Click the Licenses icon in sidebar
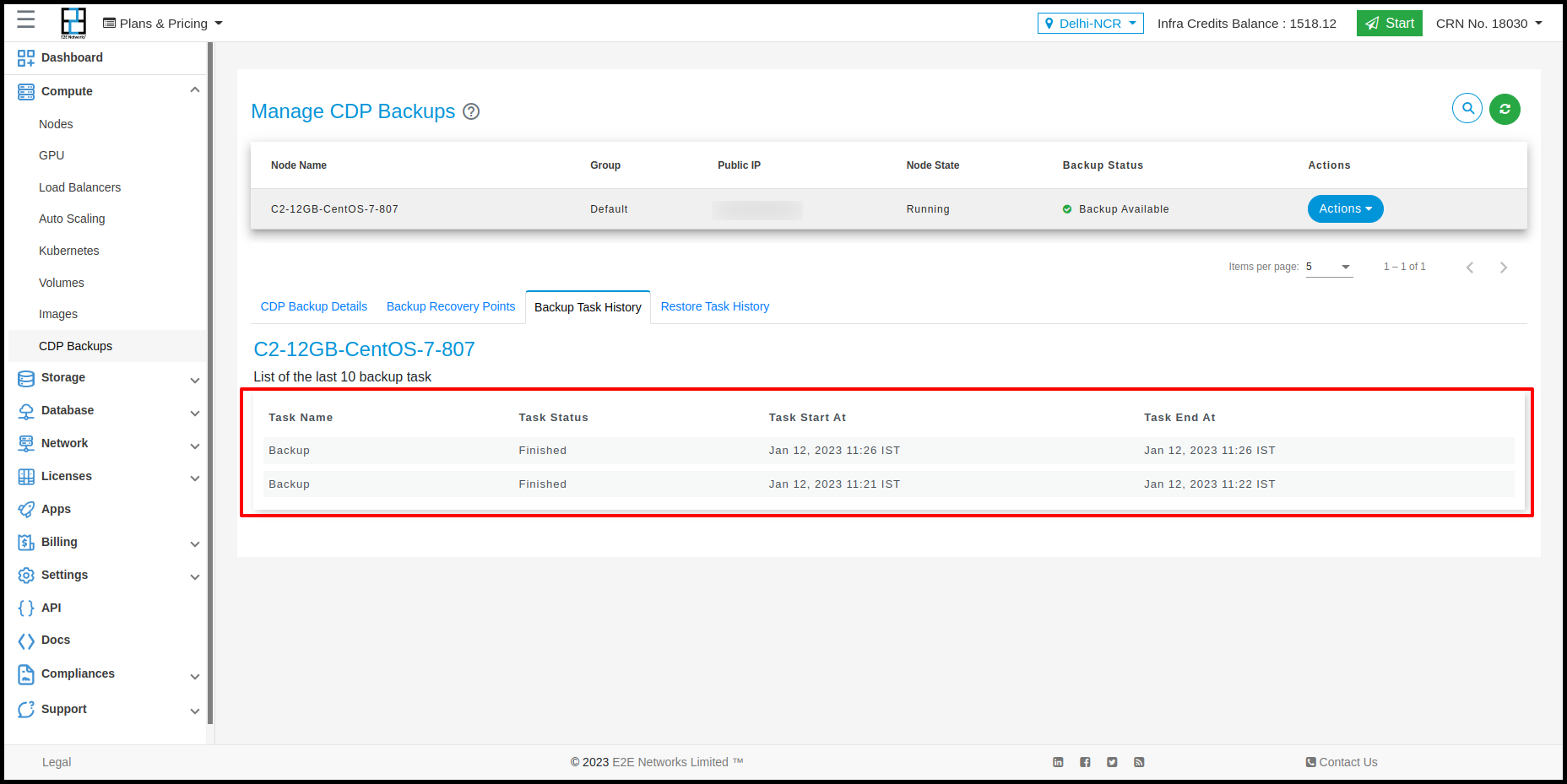The image size is (1567, 784). pyautogui.click(x=26, y=477)
